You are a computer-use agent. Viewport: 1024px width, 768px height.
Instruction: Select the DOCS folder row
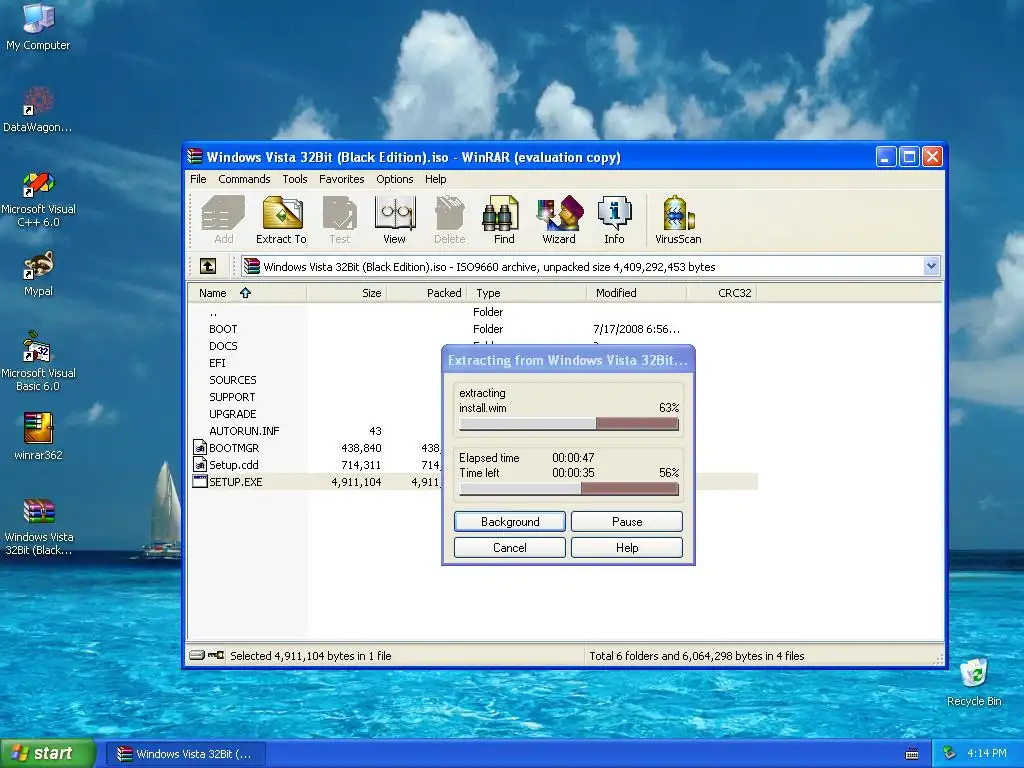point(223,345)
